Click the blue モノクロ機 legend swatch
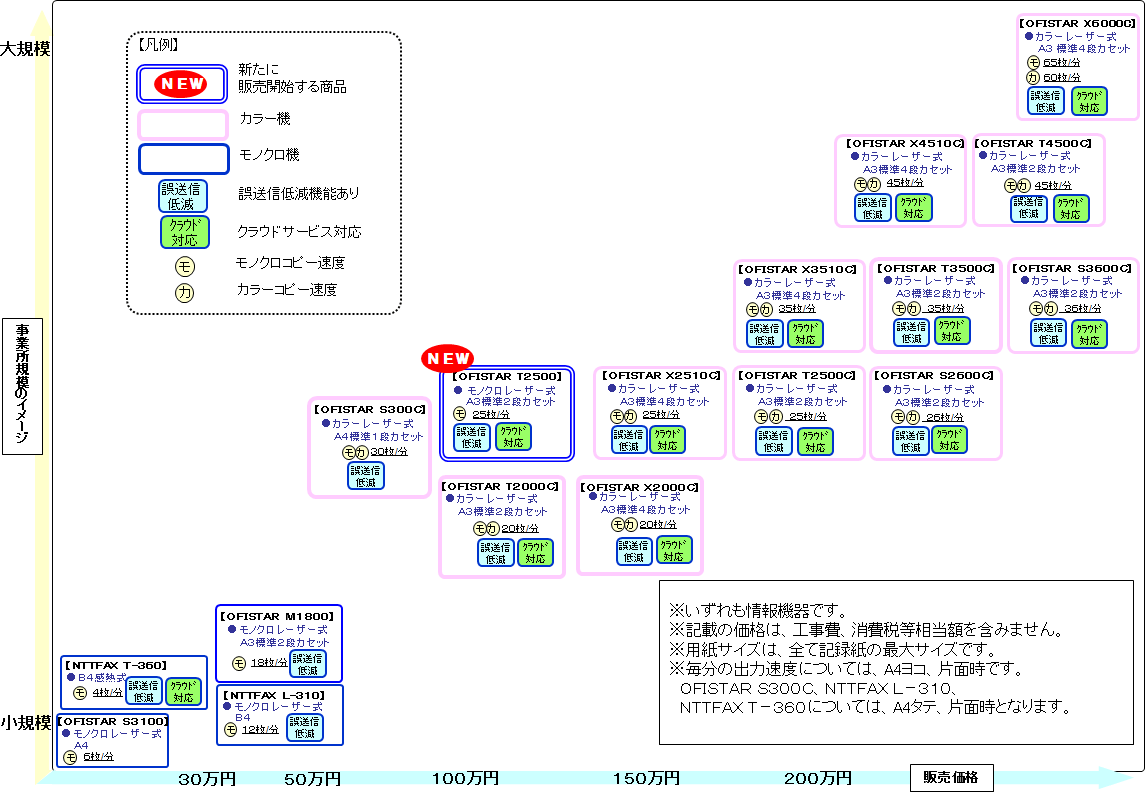This screenshot has width=1145, height=792. coord(183,159)
